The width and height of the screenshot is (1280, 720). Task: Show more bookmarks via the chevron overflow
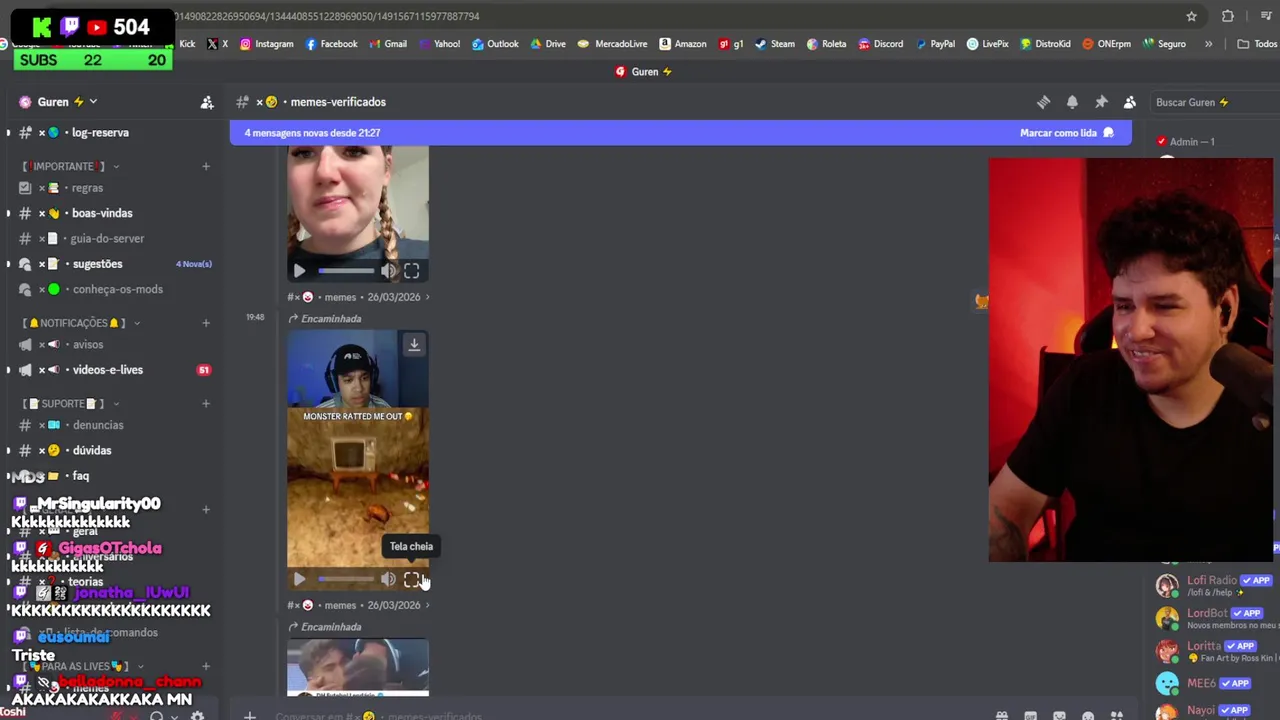tap(1208, 44)
